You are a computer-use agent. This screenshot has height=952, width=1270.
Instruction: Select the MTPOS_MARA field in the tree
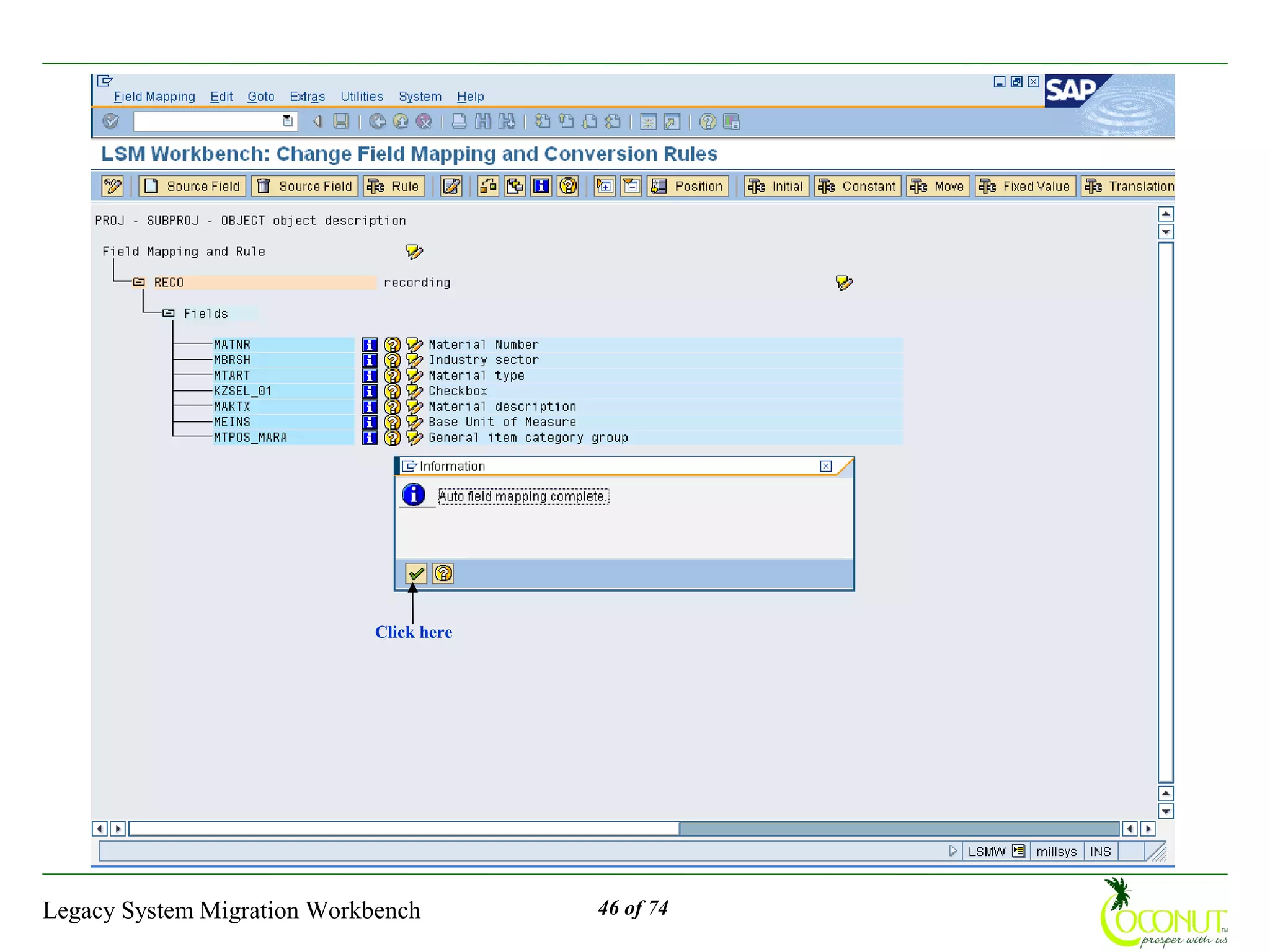click(283, 438)
